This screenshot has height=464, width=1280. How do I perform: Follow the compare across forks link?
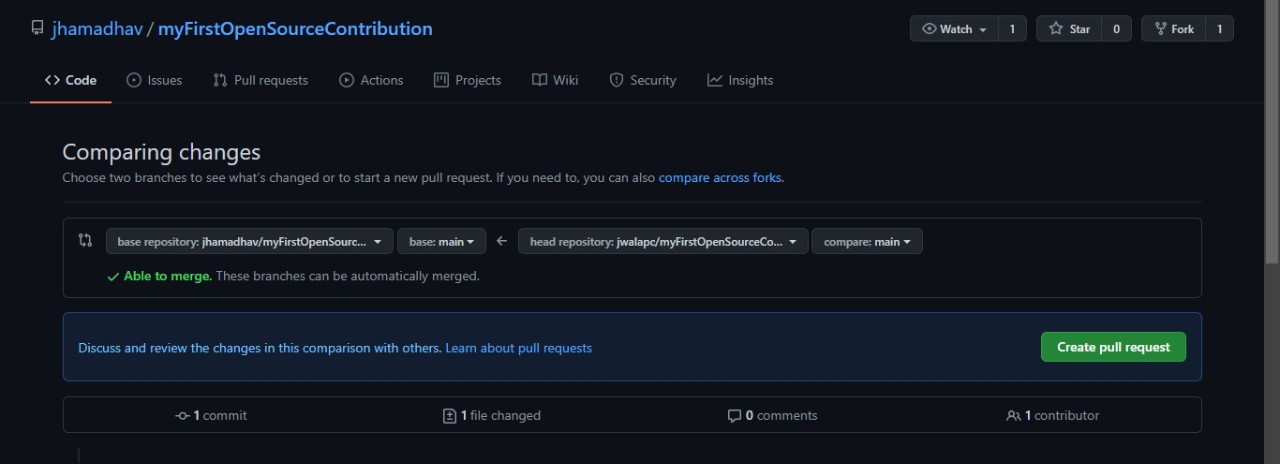coord(720,178)
